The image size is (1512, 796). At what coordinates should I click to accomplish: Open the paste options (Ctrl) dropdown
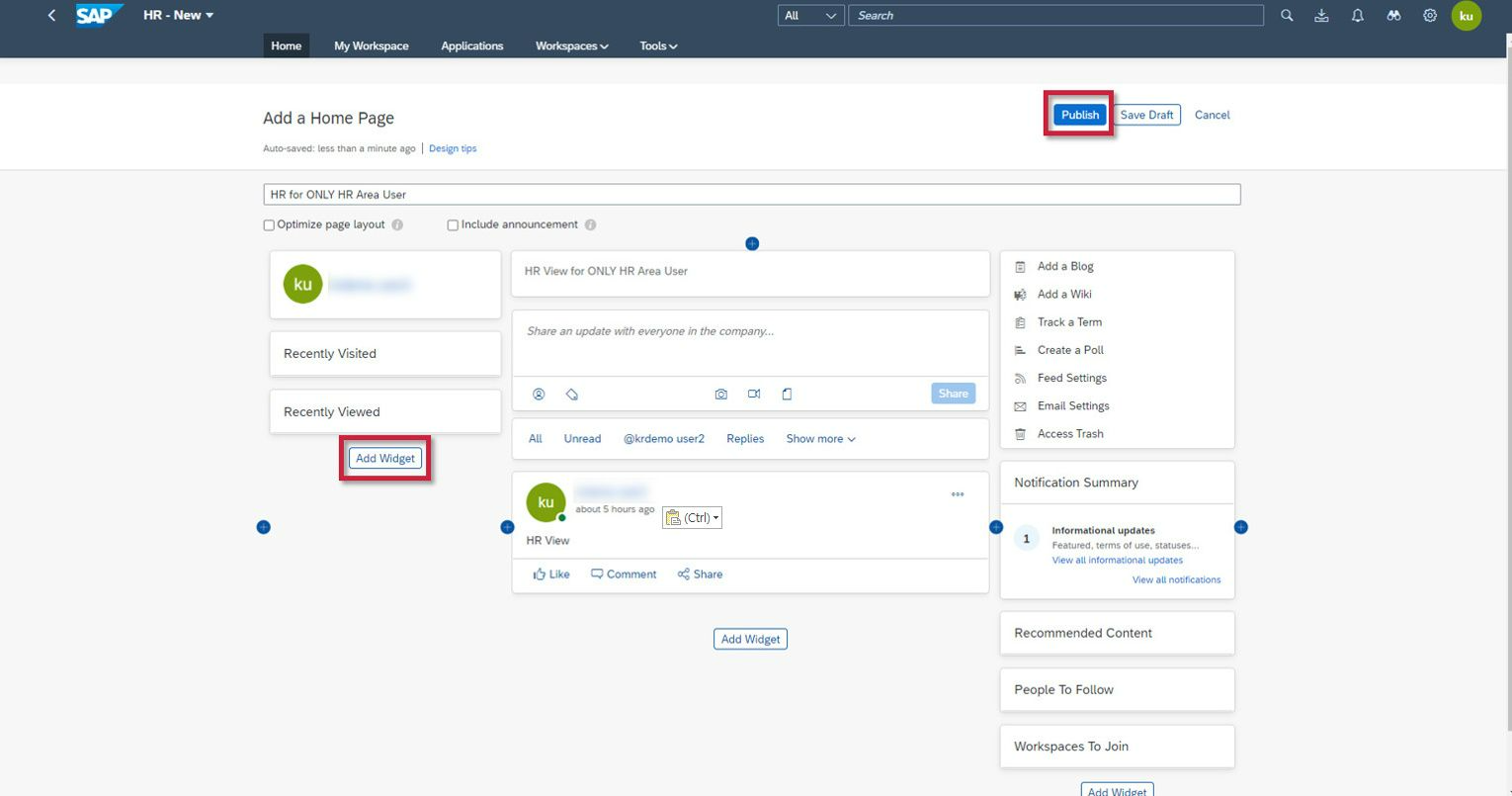coord(692,518)
